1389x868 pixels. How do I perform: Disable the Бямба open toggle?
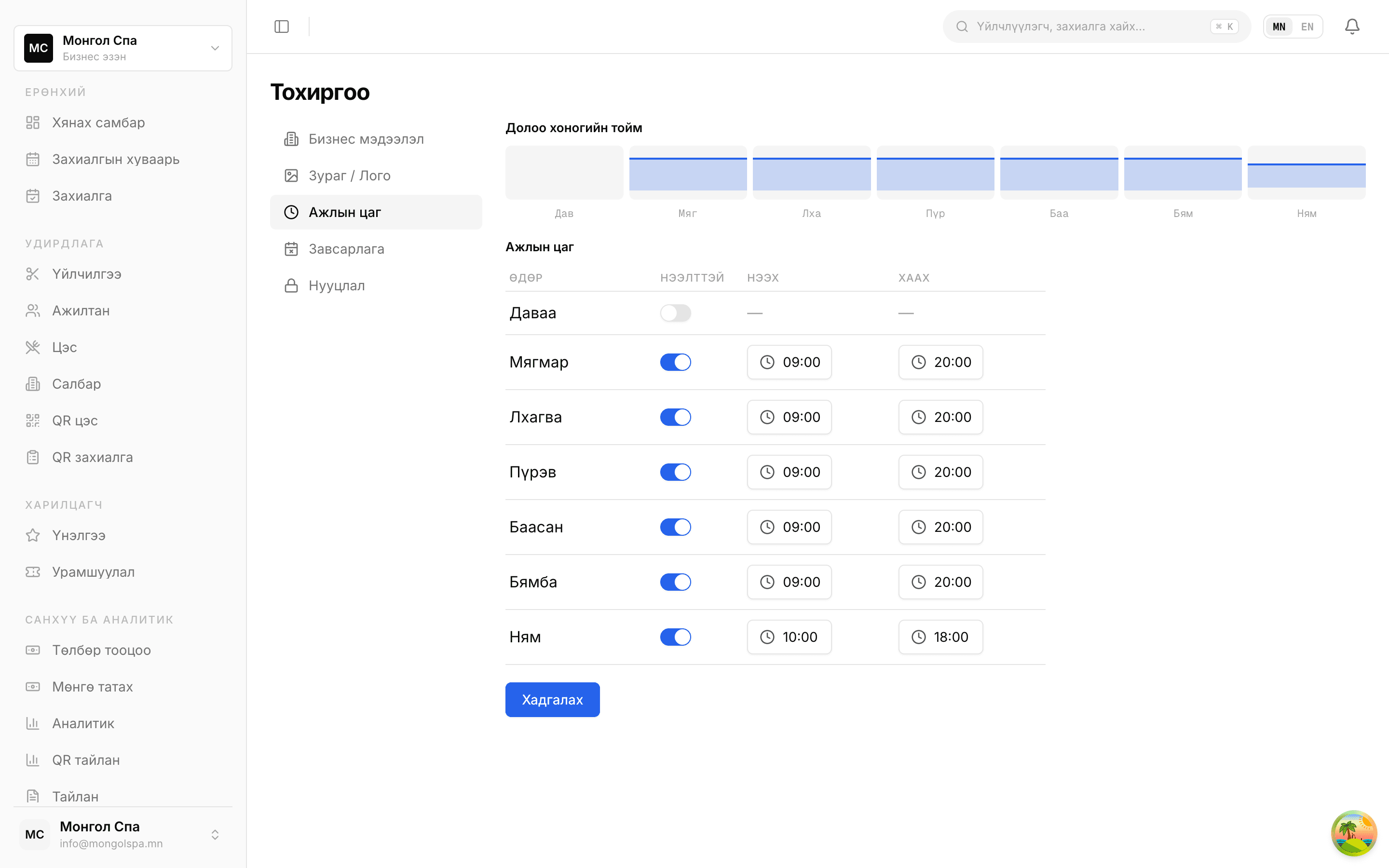coord(675,582)
